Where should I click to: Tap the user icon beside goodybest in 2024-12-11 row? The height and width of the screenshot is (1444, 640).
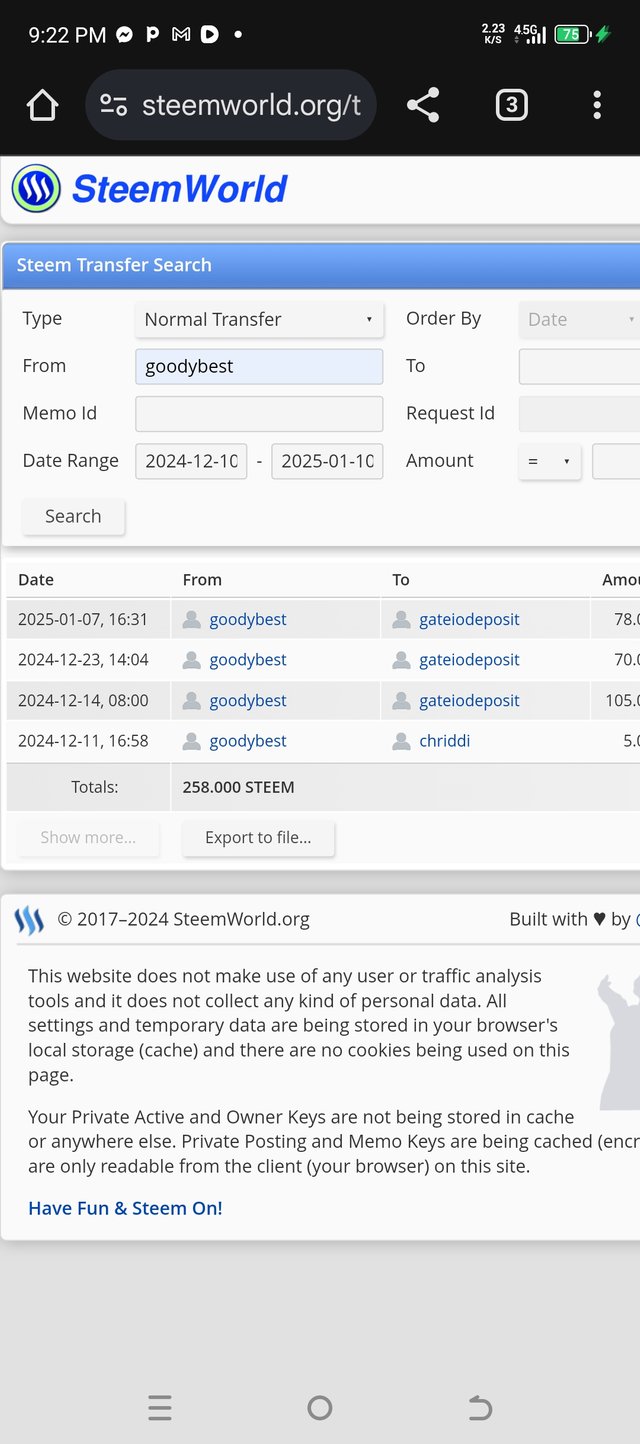point(192,741)
